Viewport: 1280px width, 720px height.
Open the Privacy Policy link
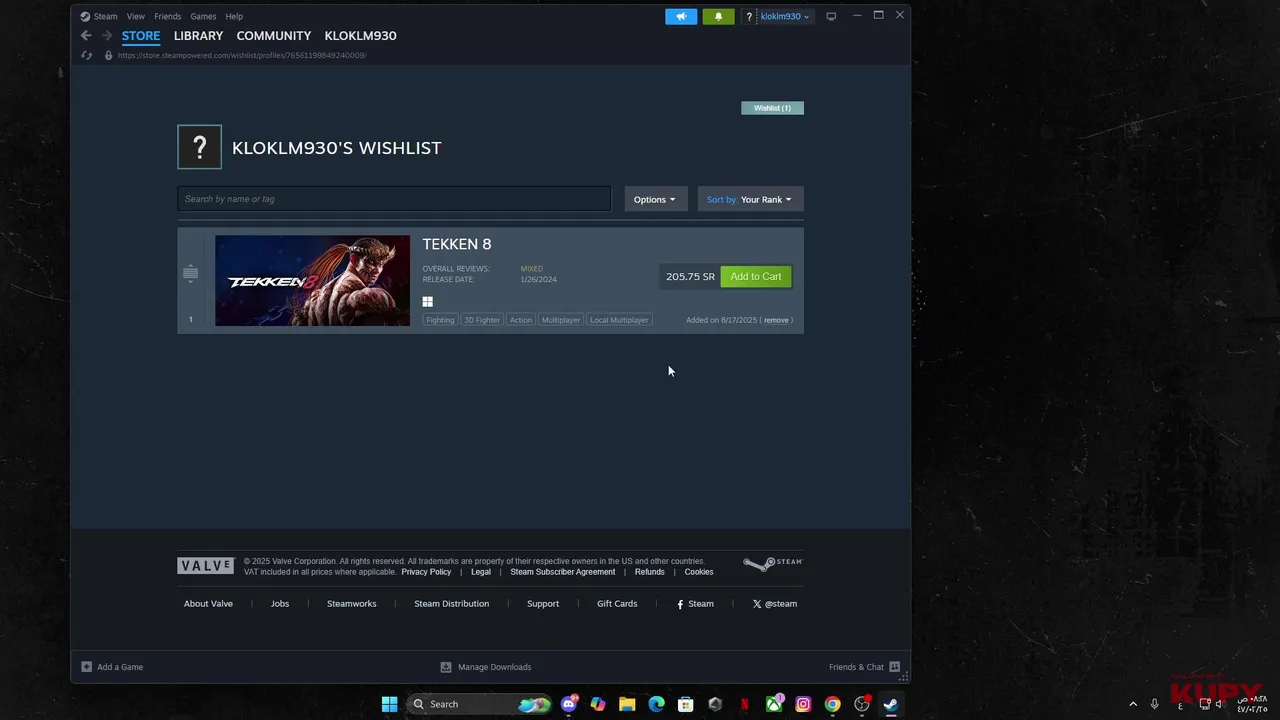(x=426, y=572)
